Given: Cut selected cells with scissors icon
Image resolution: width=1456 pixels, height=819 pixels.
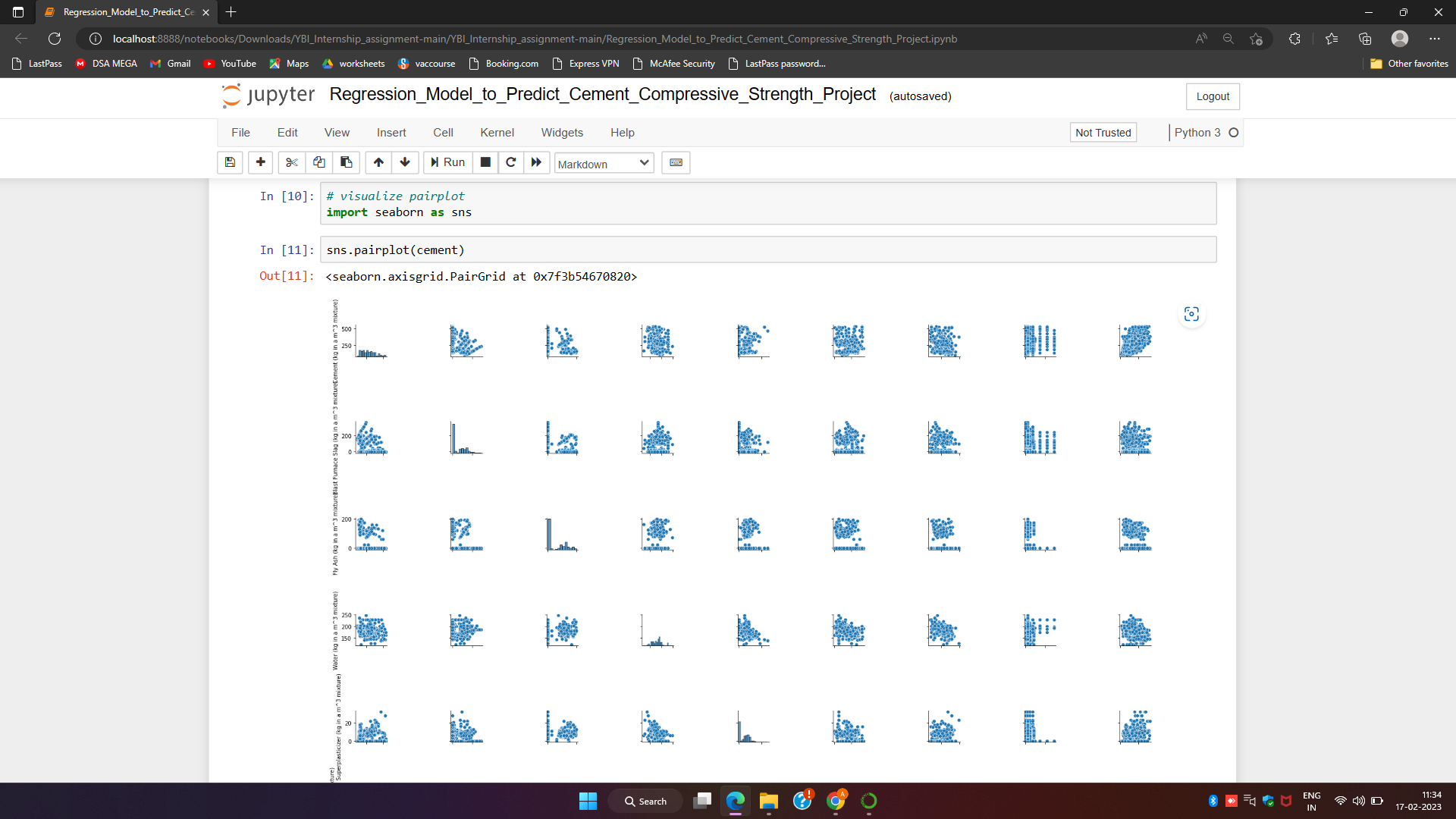Looking at the screenshot, I should pos(291,162).
